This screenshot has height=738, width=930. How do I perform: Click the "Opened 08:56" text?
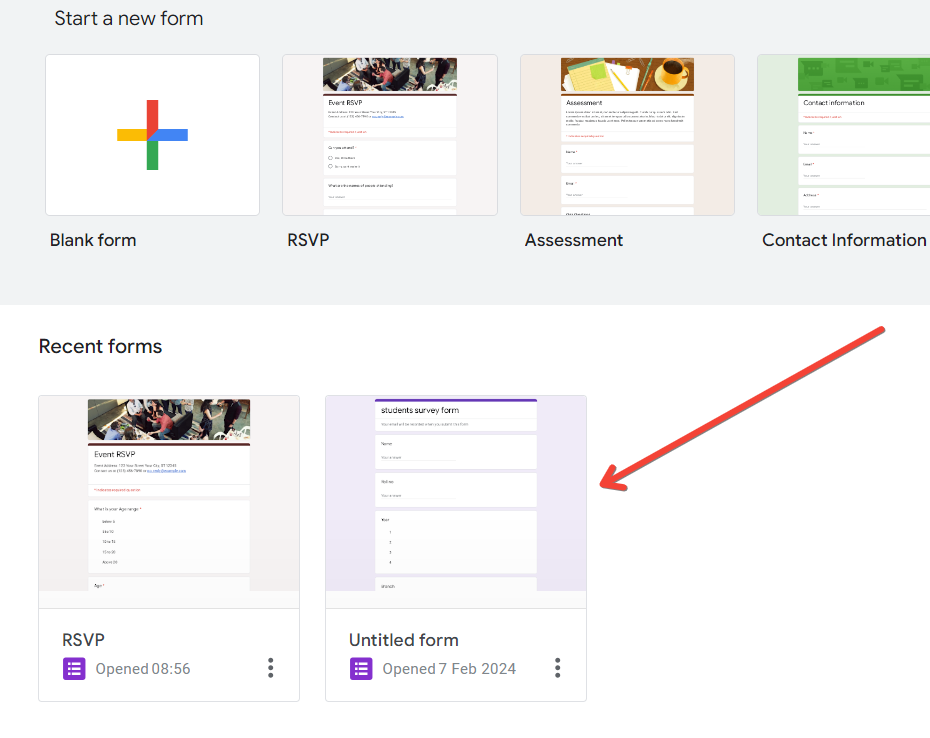[143, 669]
